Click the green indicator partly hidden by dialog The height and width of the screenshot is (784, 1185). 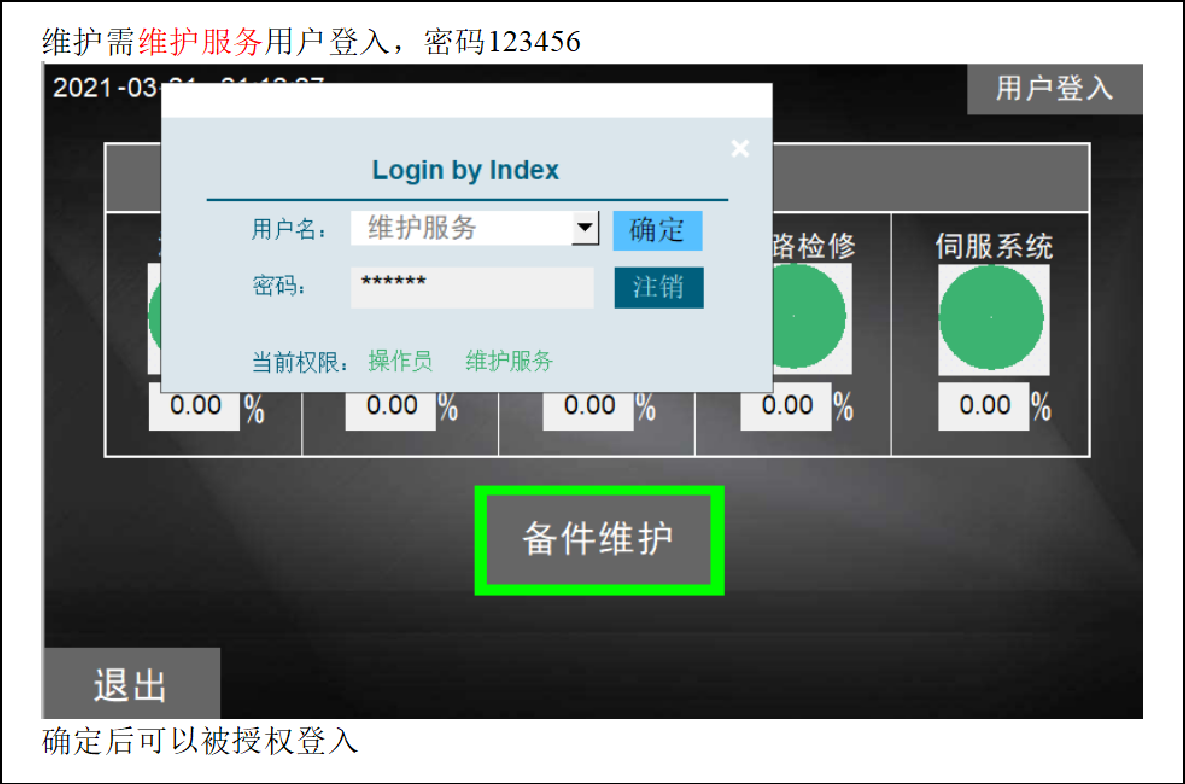154,318
